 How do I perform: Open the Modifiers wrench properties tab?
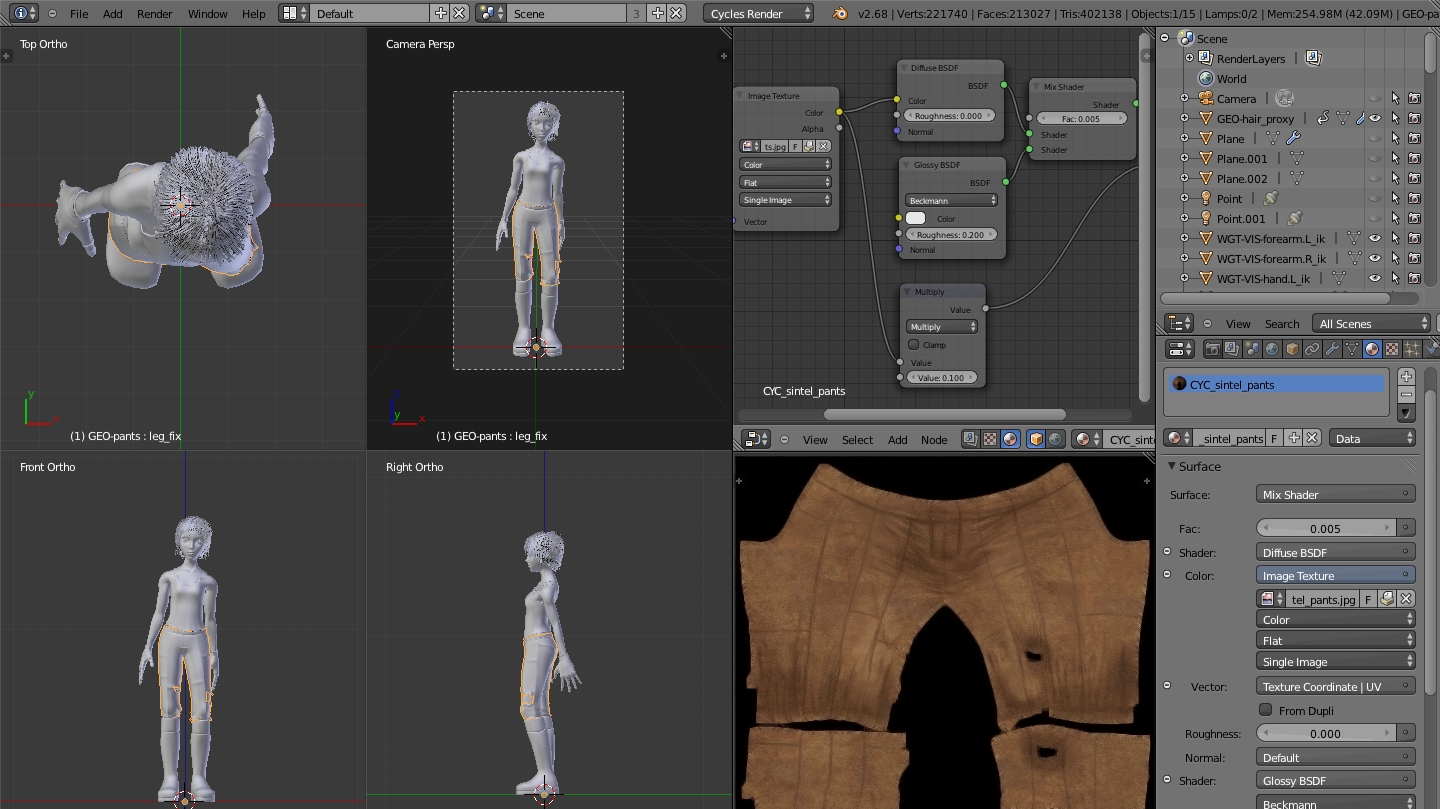[x=1332, y=349]
